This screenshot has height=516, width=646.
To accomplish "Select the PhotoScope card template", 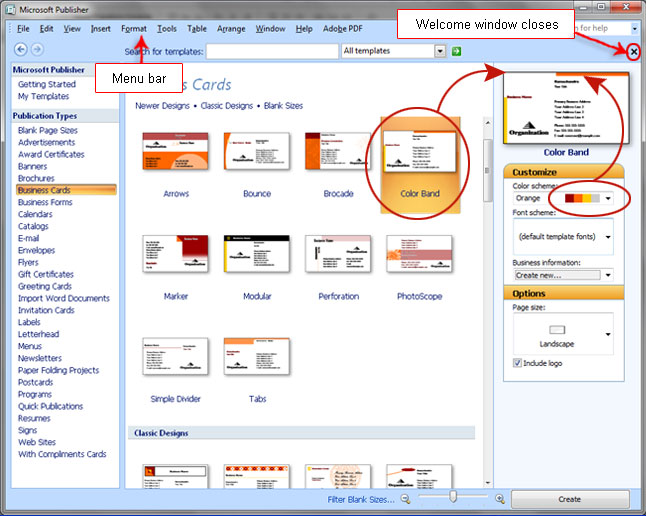I will 419,254.
